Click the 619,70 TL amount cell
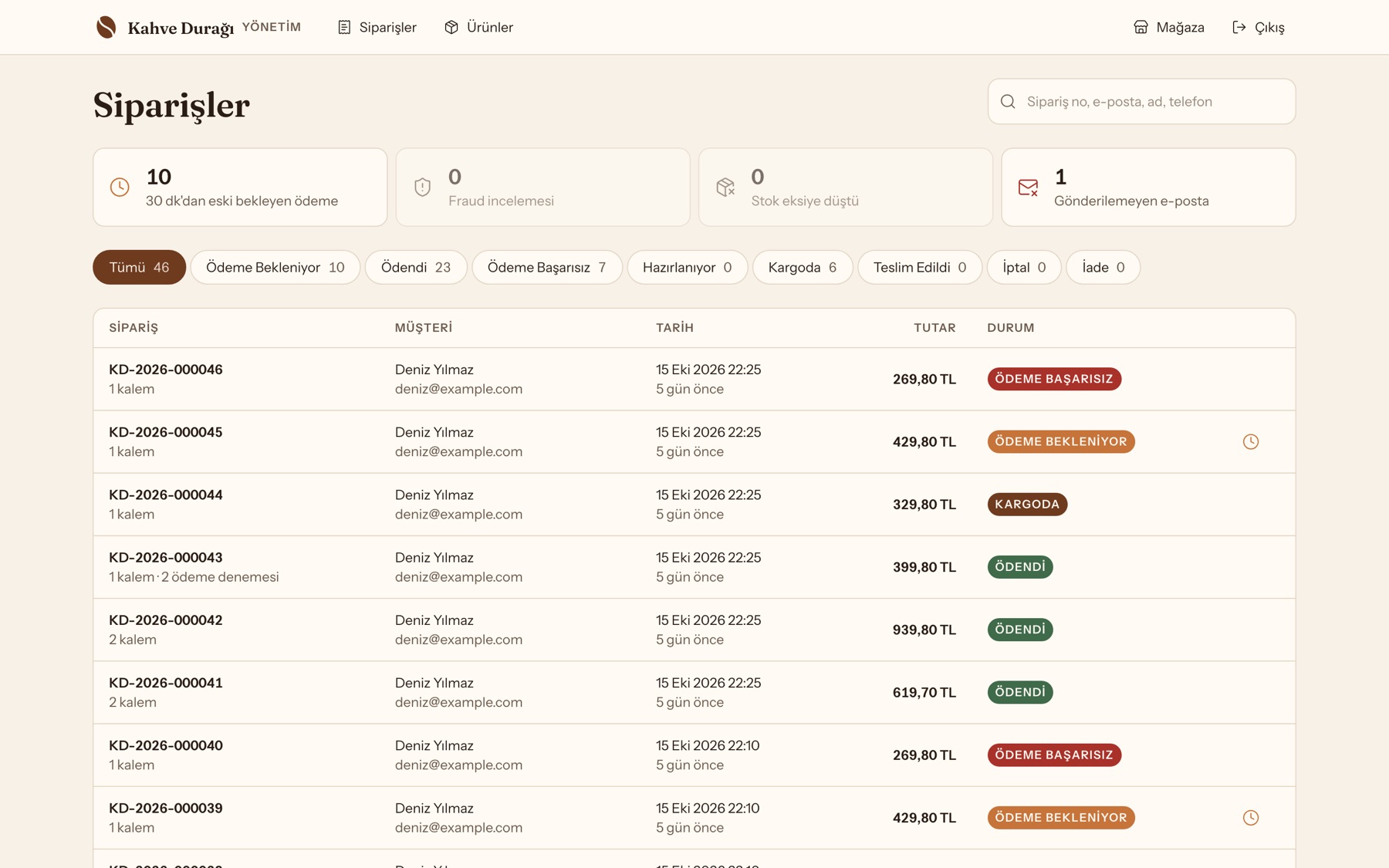The width and height of the screenshot is (1389, 868). (924, 692)
